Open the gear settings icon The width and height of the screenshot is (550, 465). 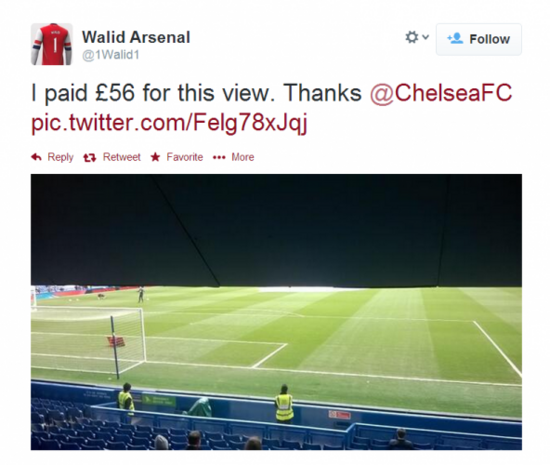click(x=412, y=37)
